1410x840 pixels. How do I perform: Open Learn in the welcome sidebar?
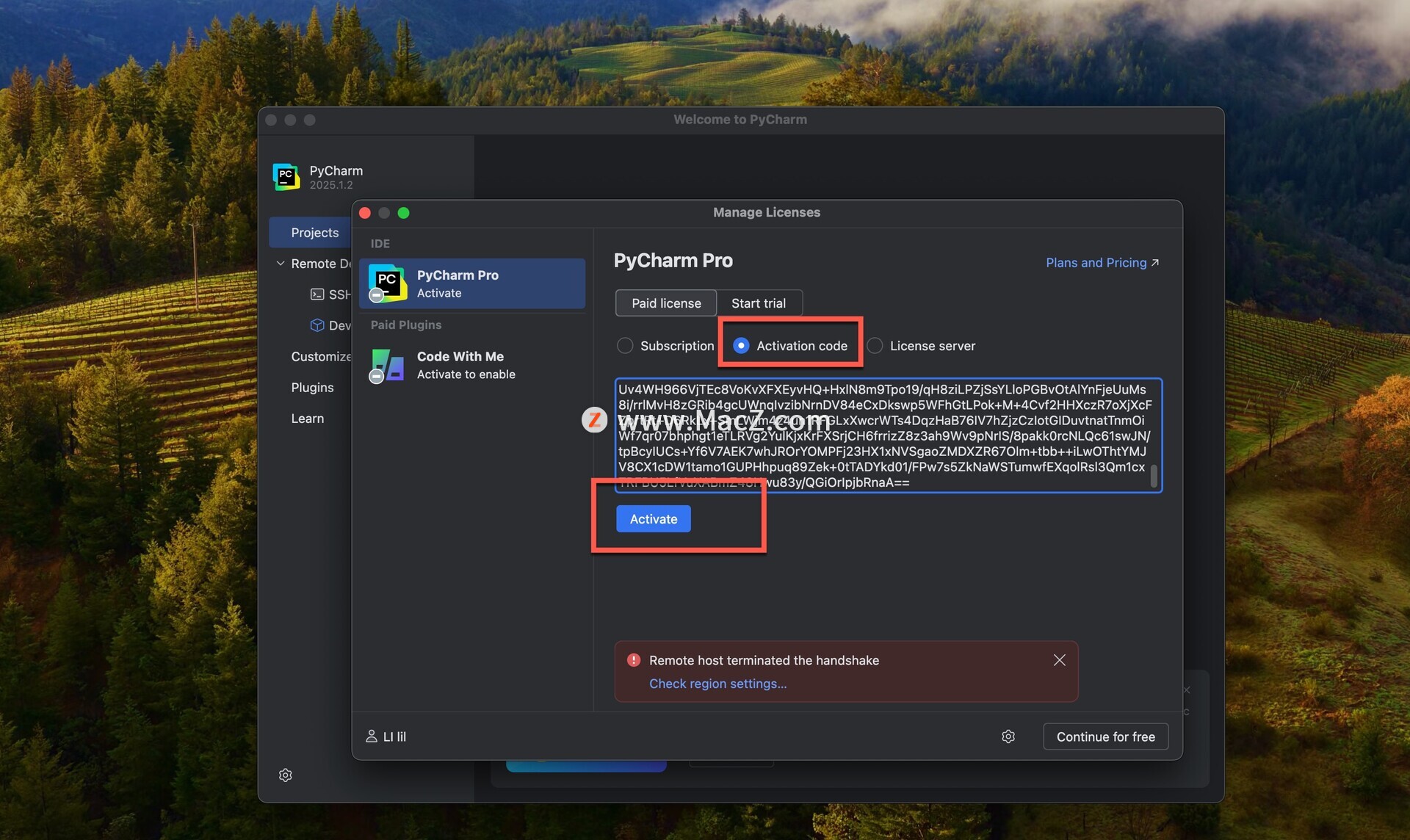[307, 418]
